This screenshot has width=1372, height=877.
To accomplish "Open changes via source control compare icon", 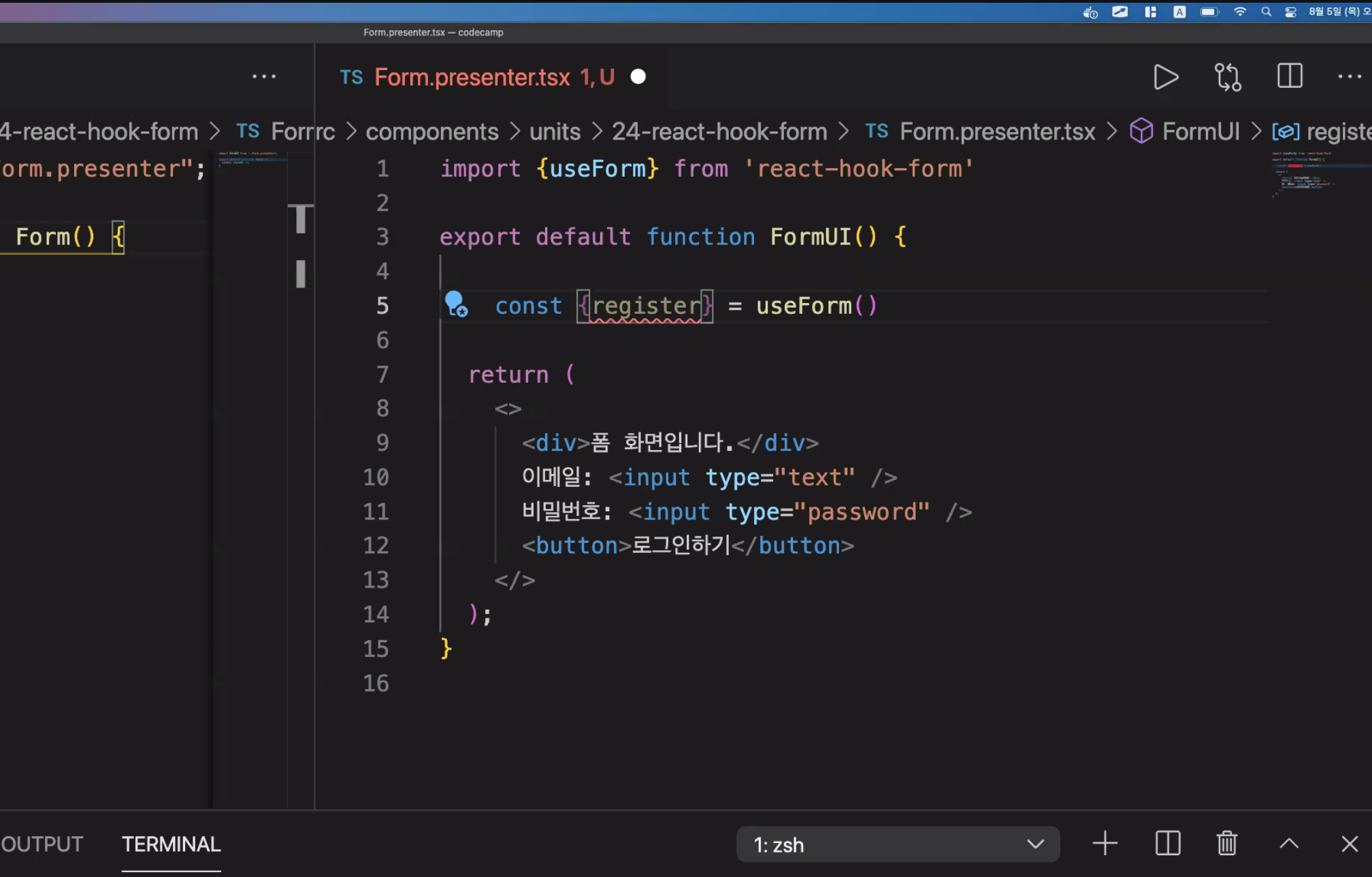I will [1228, 77].
